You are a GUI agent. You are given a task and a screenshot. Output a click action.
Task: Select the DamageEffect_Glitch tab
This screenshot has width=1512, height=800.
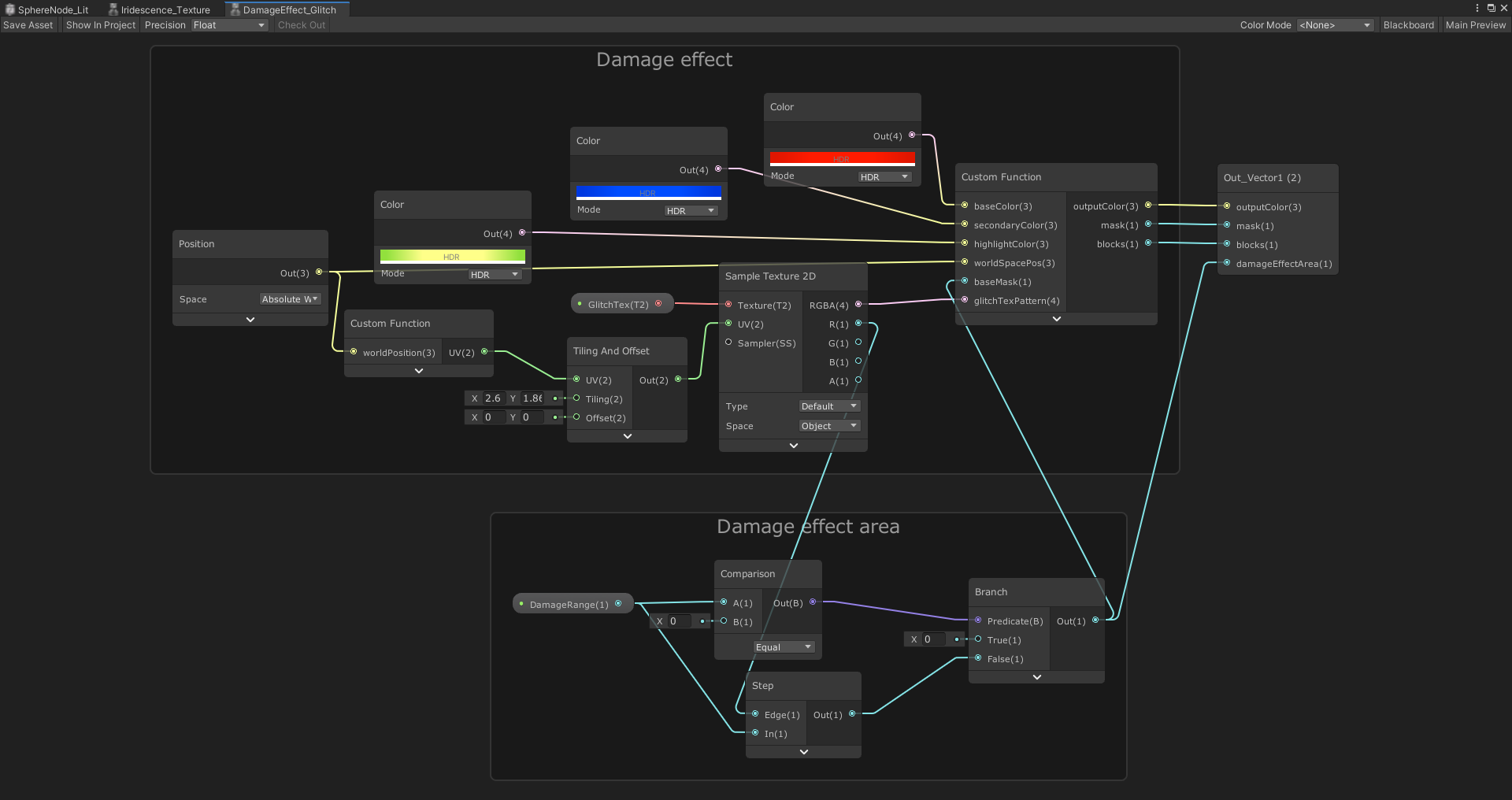[x=285, y=9]
